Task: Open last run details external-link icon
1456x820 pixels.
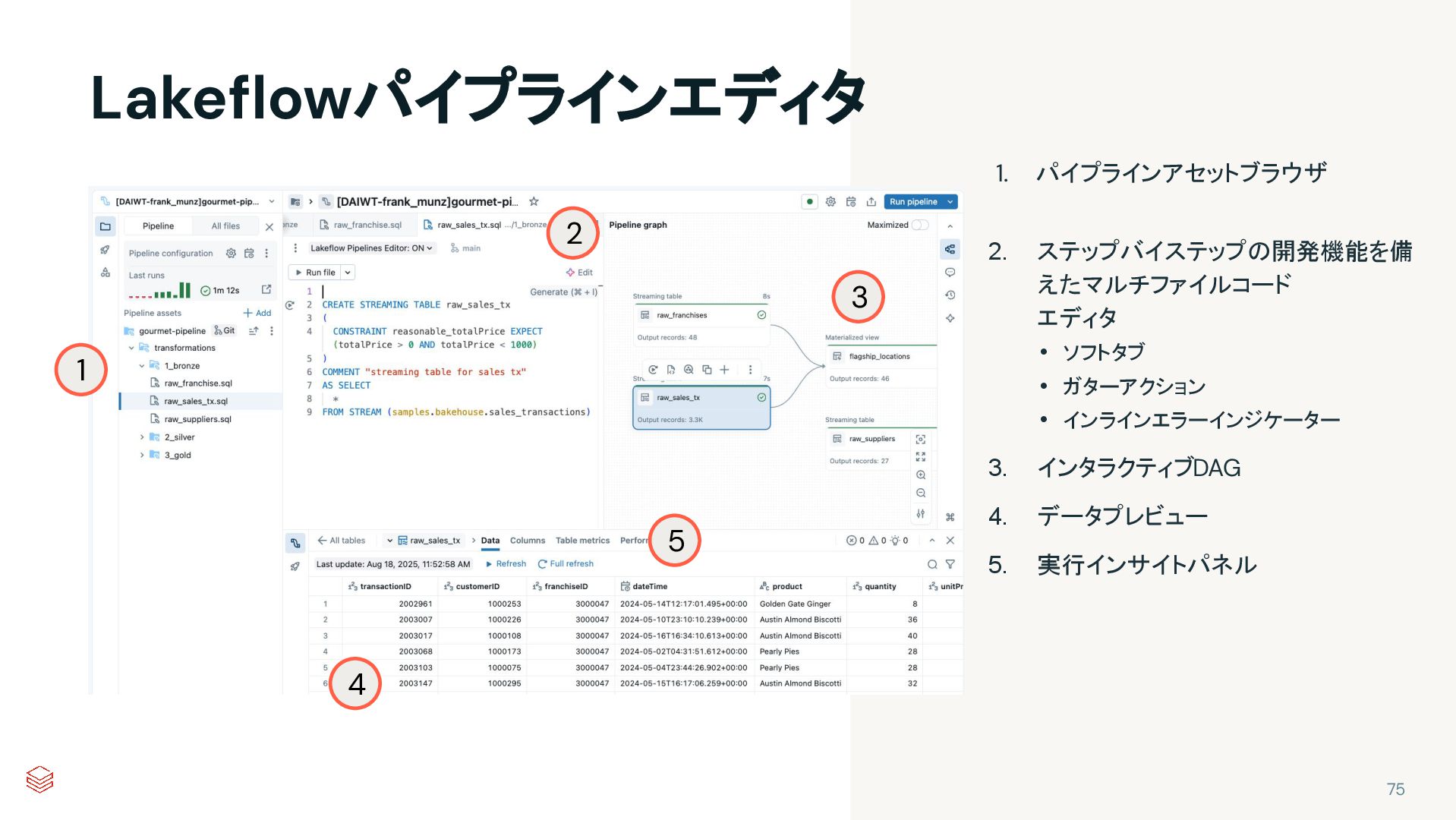Action: coord(266,290)
